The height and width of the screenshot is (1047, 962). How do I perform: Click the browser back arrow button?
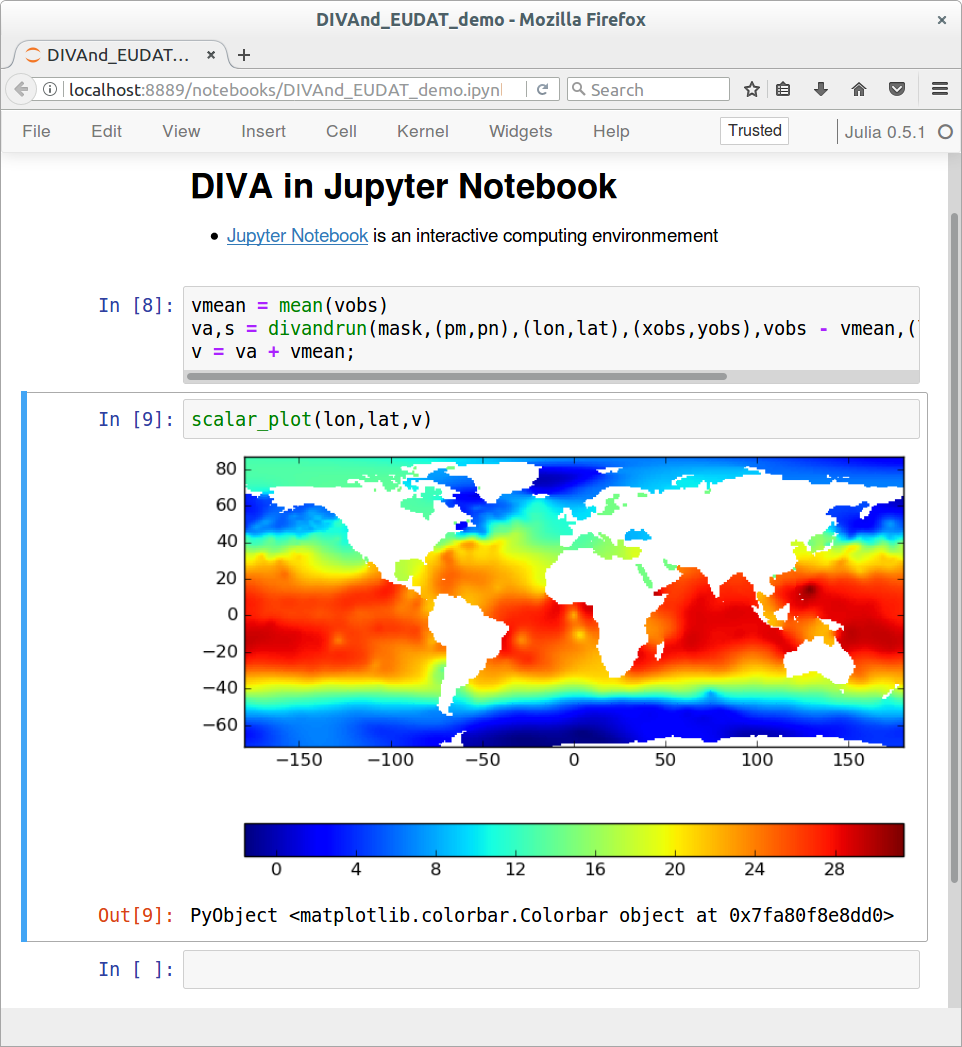[21, 90]
